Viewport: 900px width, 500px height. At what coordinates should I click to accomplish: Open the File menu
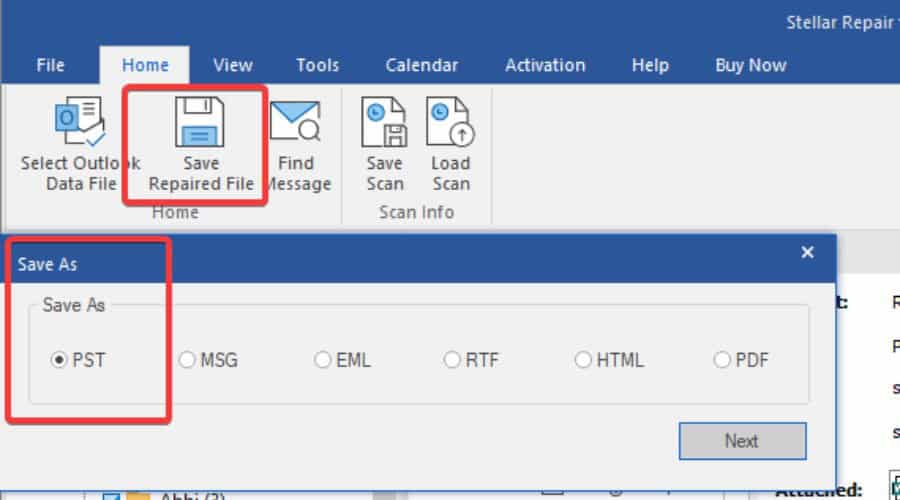coord(51,65)
